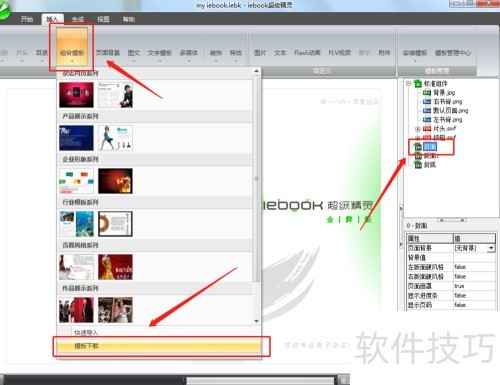Screen dimensions: 500x385
Task: Open the 页面背景 value dropdown arrow
Action: coord(491,248)
